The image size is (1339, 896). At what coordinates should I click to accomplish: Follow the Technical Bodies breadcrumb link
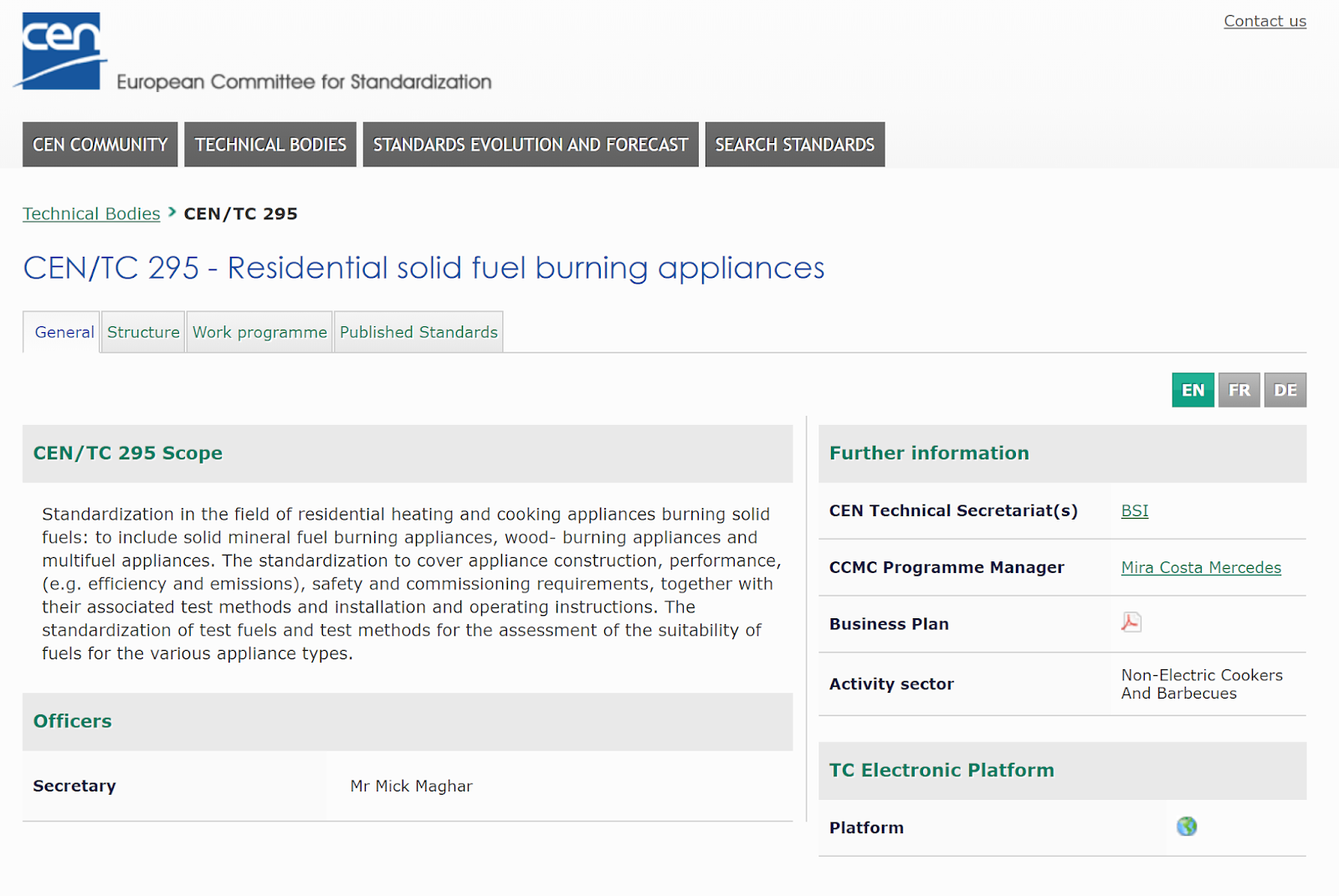(x=91, y=213)
